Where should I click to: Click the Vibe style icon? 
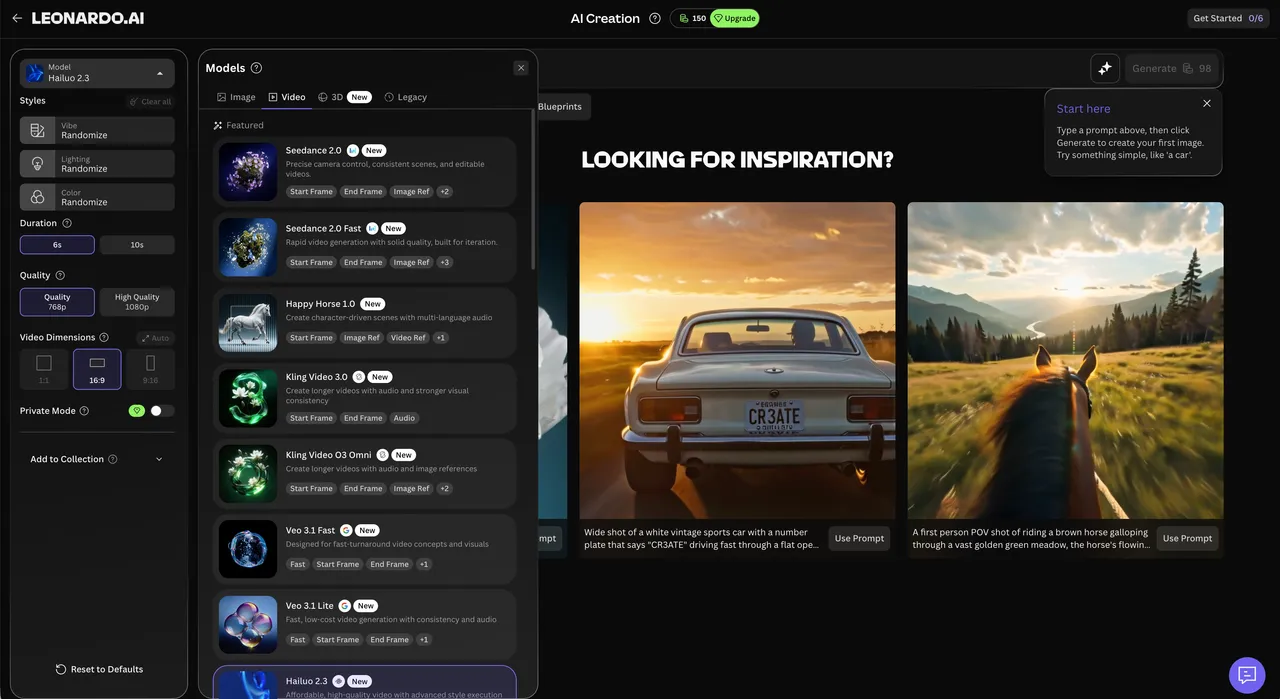tap(37, 131)
